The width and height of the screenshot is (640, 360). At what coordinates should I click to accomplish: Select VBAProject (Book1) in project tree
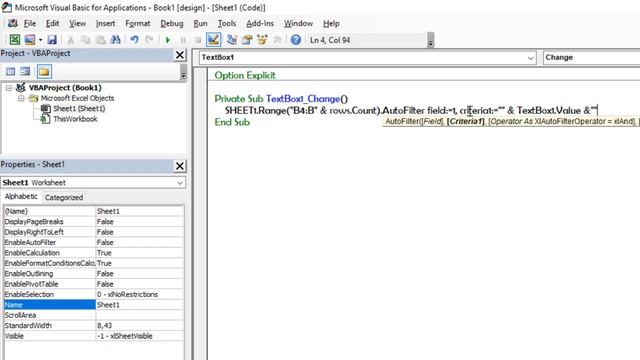pos(65,88)
